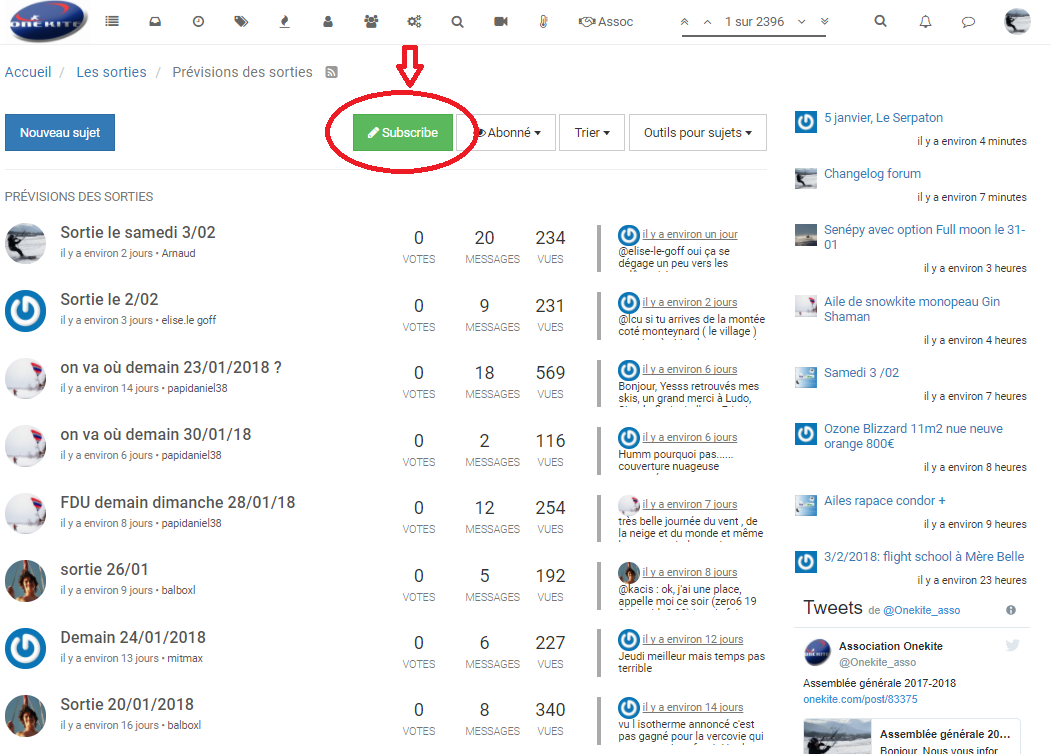This screenshot has height=754, width=1051.
Task: Open onekite.com/post/83375 tweet link
Action: coord(860,699)
